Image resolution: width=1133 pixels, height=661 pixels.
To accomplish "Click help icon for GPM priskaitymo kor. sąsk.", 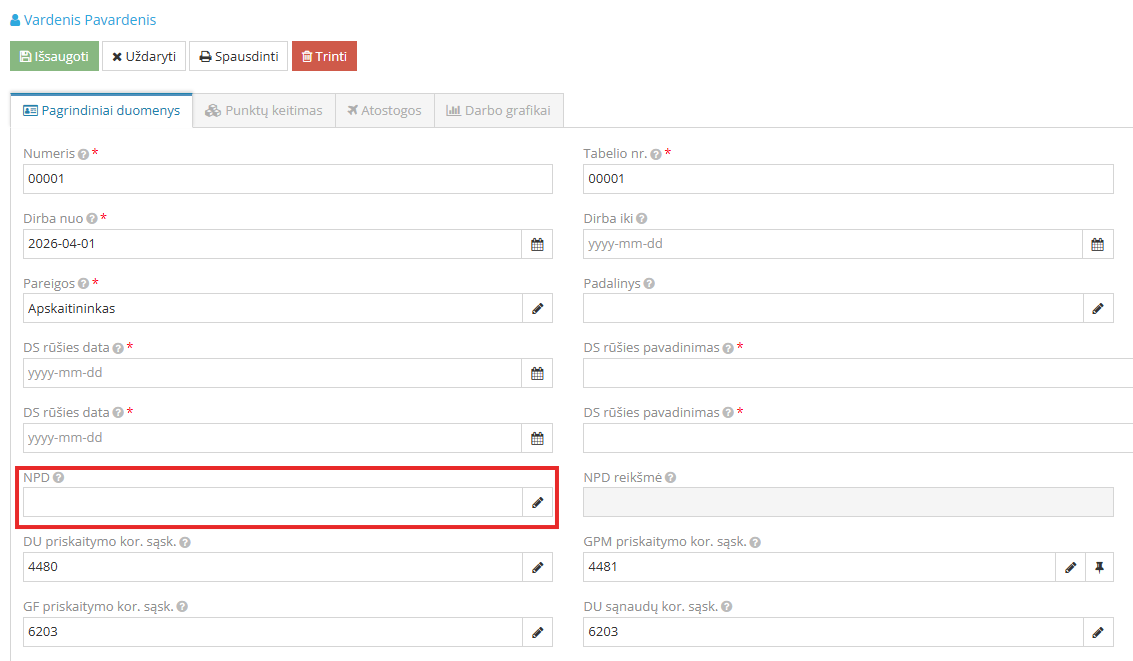I will pyautogui.click(x=755, y=542).
